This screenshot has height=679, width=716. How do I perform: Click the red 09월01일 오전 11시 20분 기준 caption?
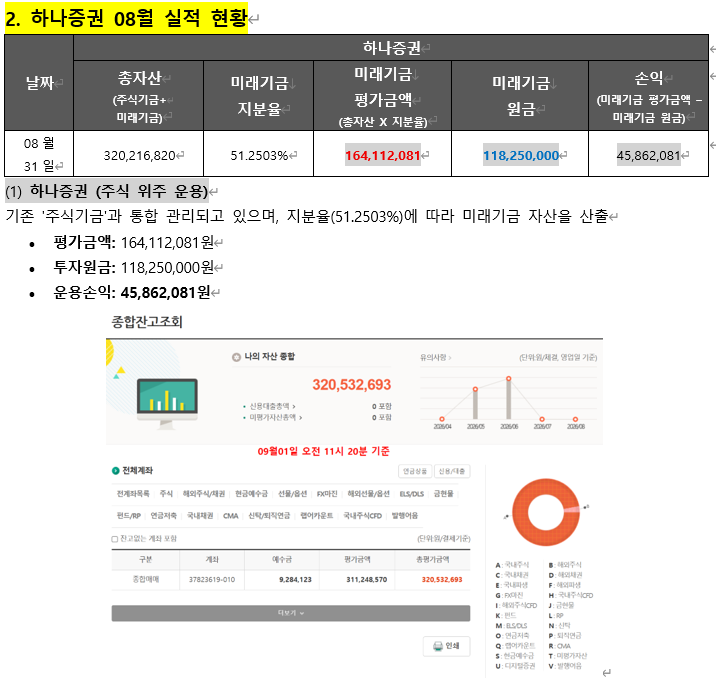coord(323,451)
